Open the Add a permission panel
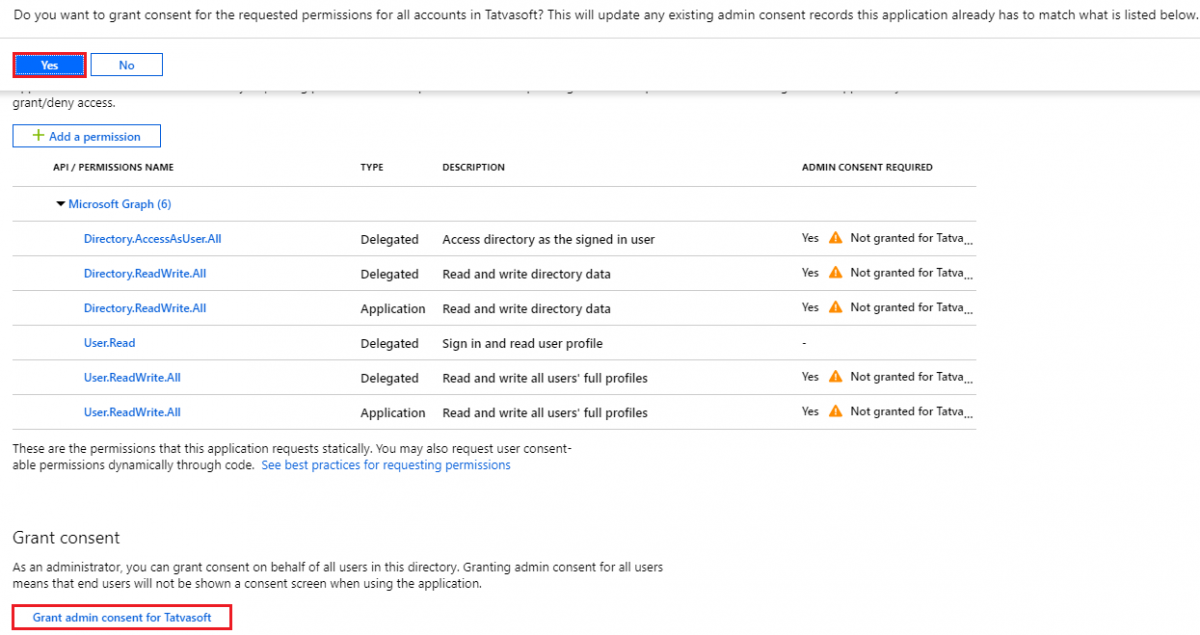Image resolution: width=1200 pixels, height=635 pixels. 86,135
